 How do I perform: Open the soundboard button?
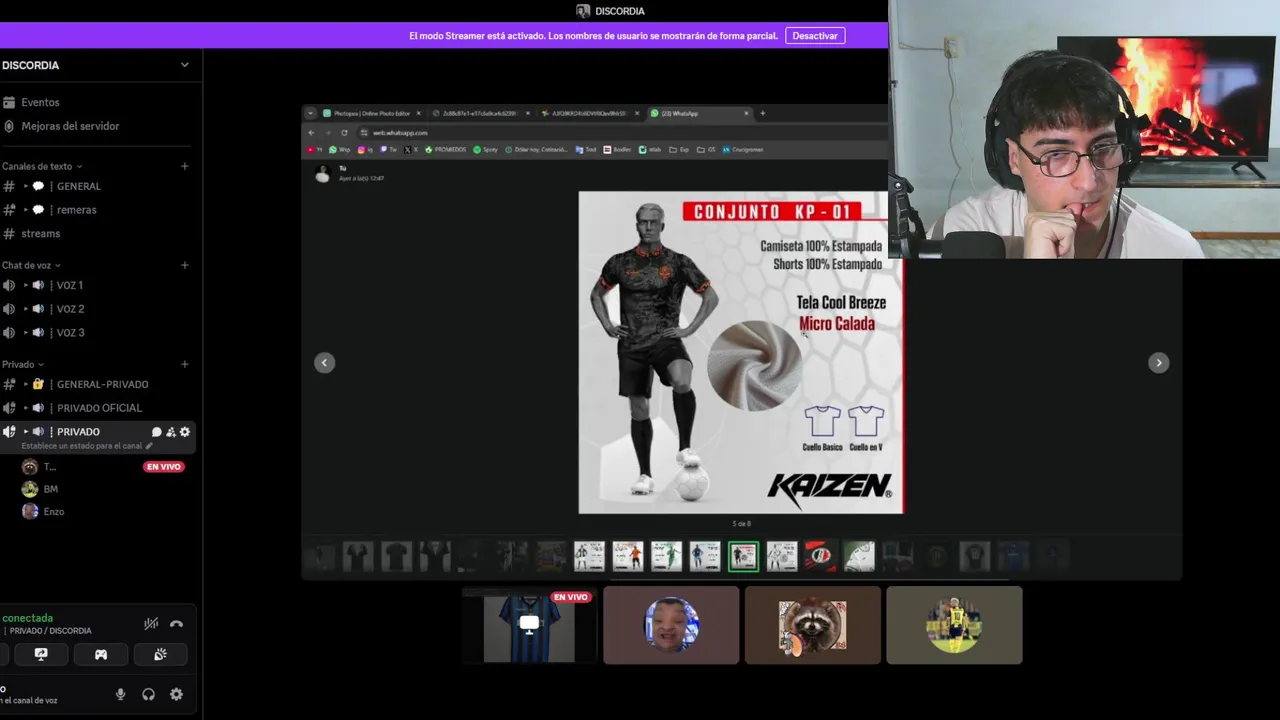coord(160,654)
